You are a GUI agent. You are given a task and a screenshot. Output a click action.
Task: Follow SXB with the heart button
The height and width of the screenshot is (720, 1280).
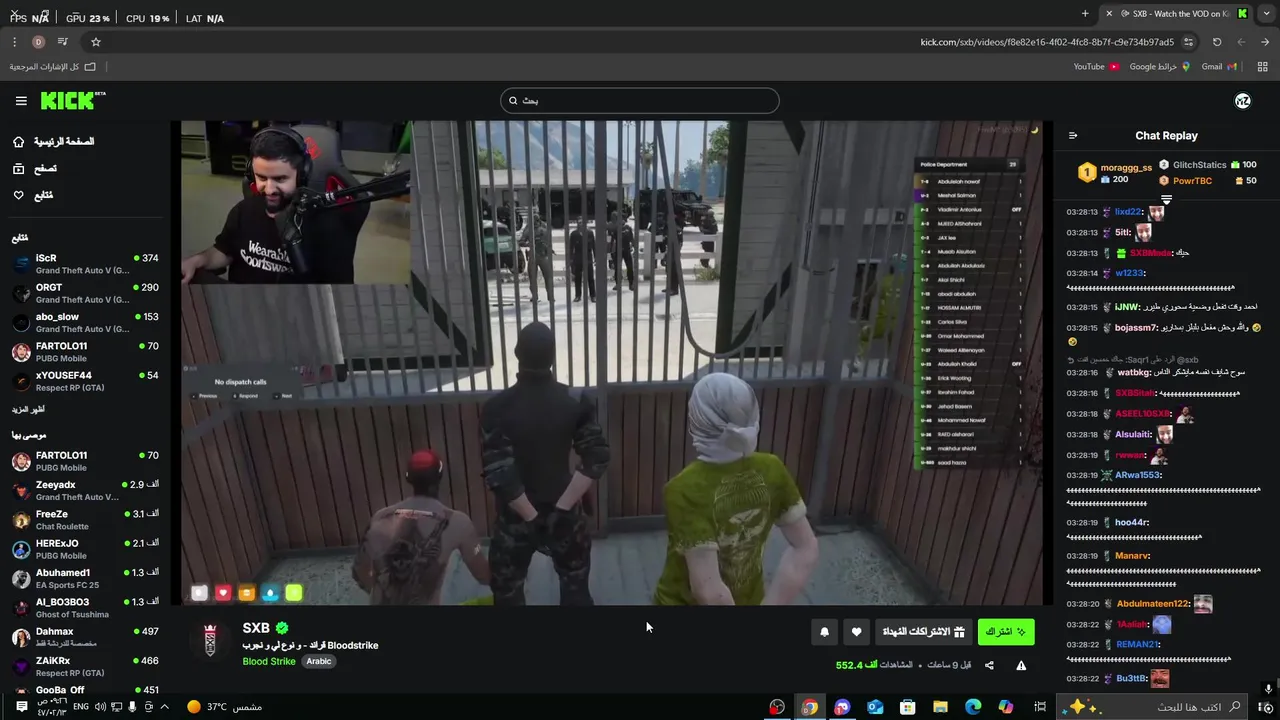856,632
